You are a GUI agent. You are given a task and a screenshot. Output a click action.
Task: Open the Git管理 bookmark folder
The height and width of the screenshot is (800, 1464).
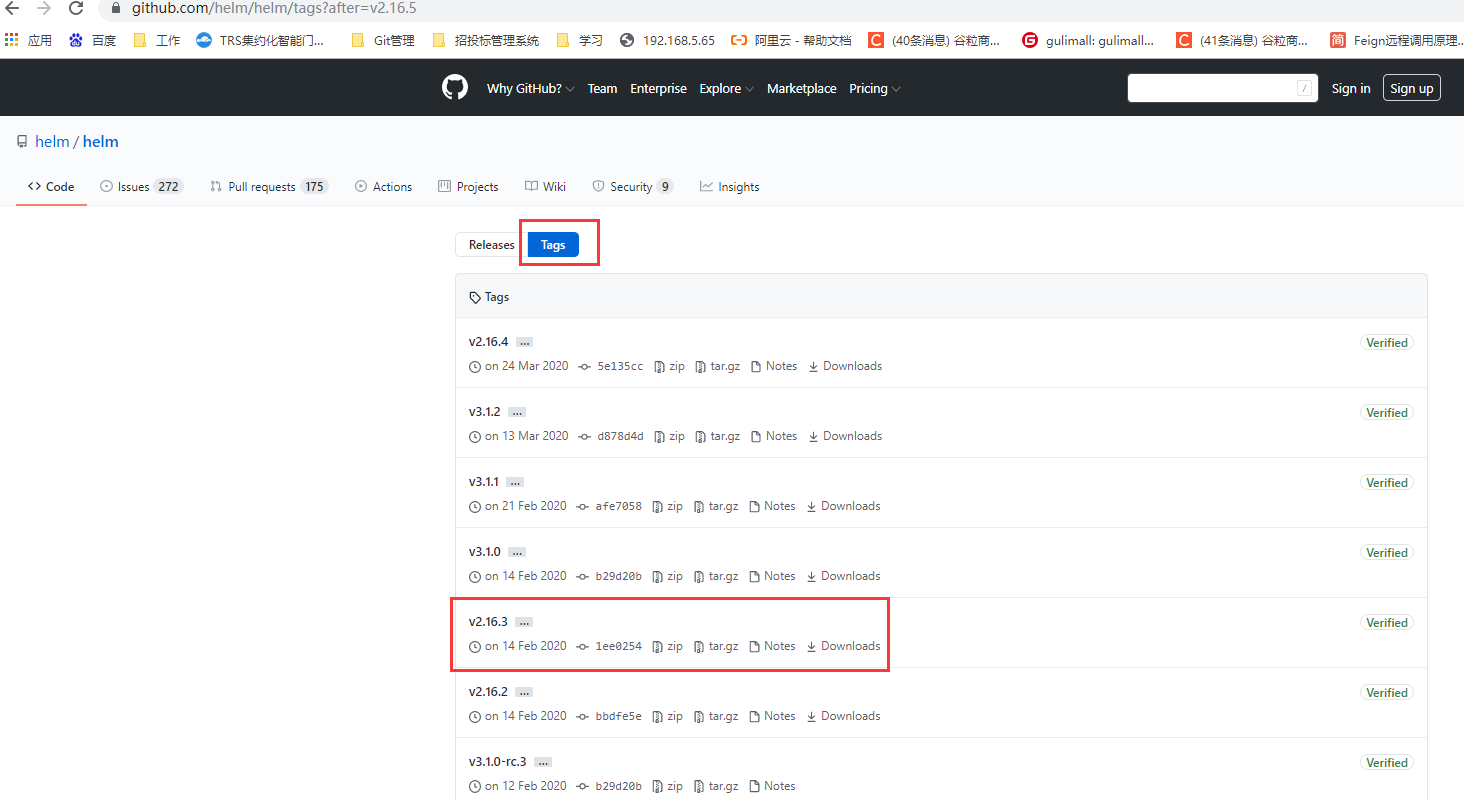pos(384,41)
